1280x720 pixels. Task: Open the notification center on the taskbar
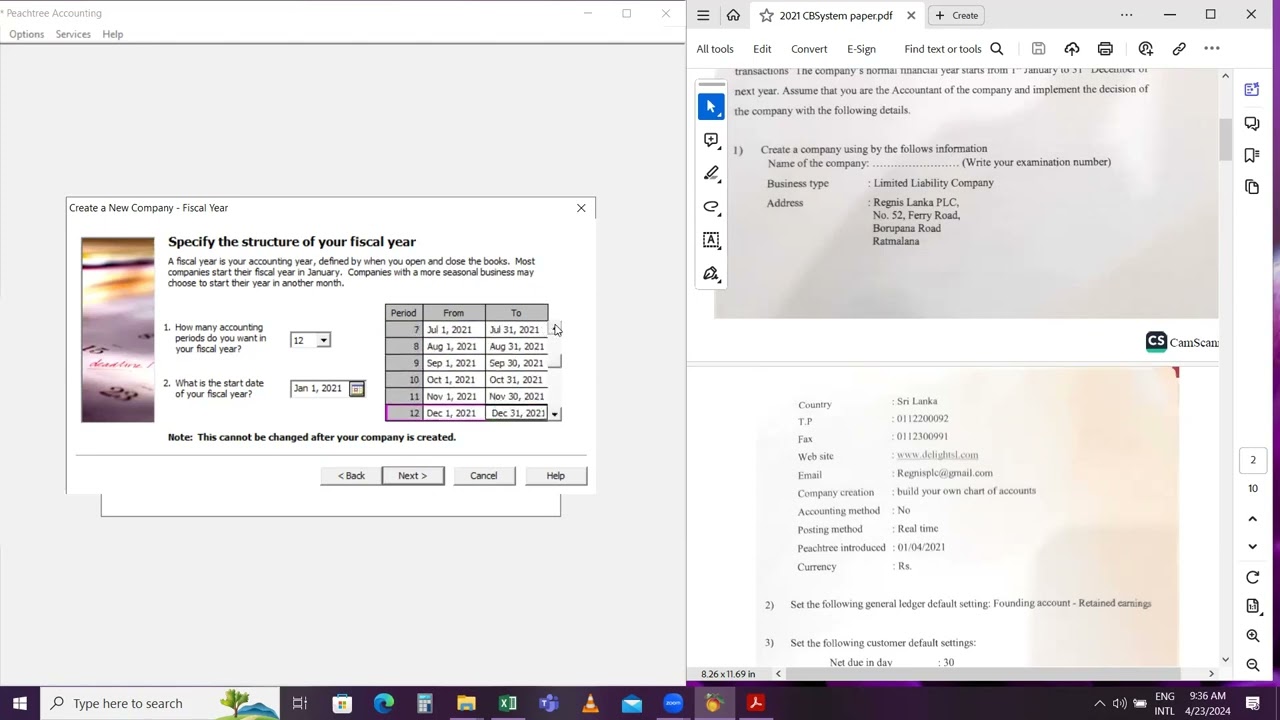pyautogui.click(x=1253, y=703)
